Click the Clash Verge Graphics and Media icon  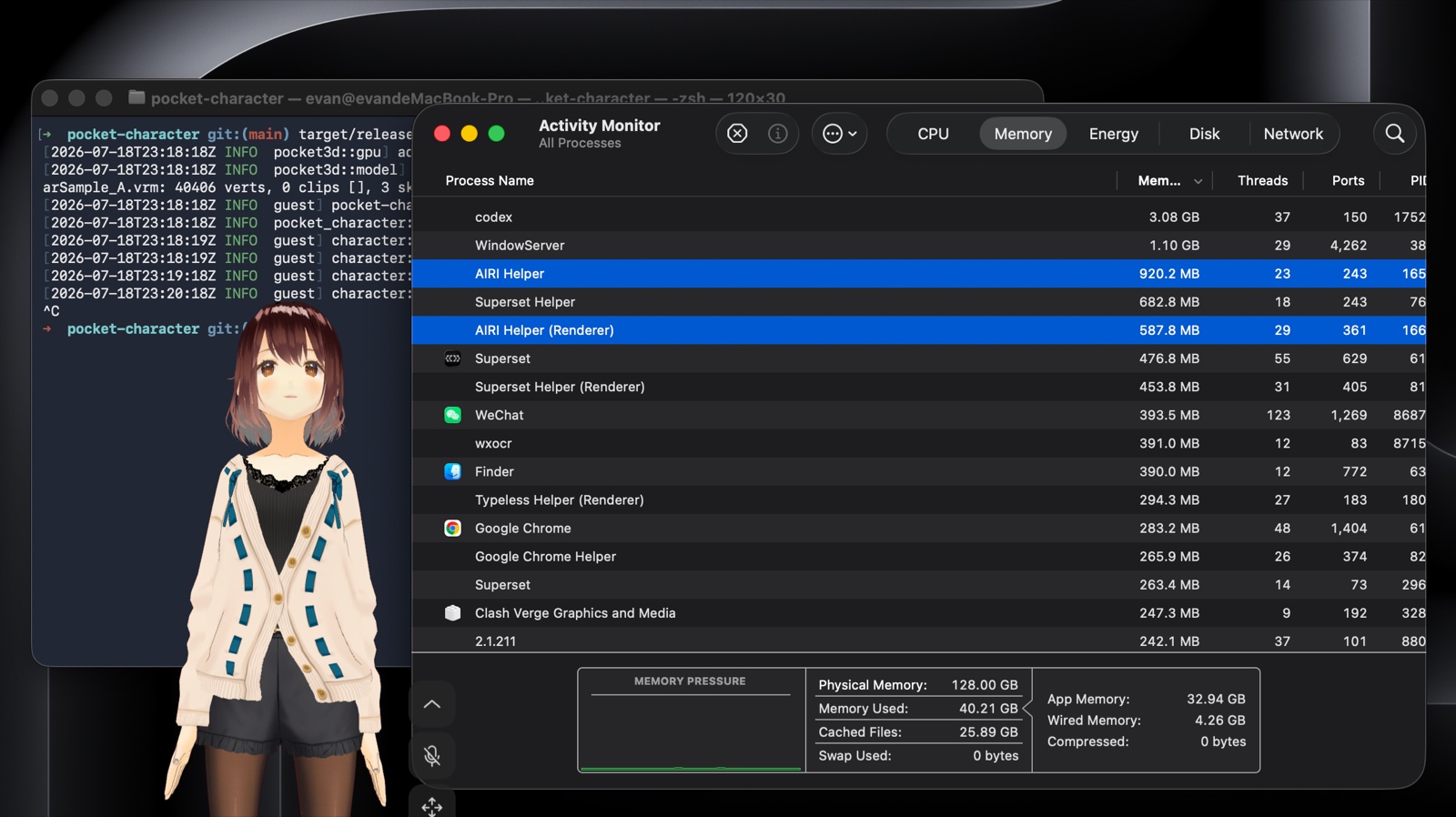[x=452, y=612]
